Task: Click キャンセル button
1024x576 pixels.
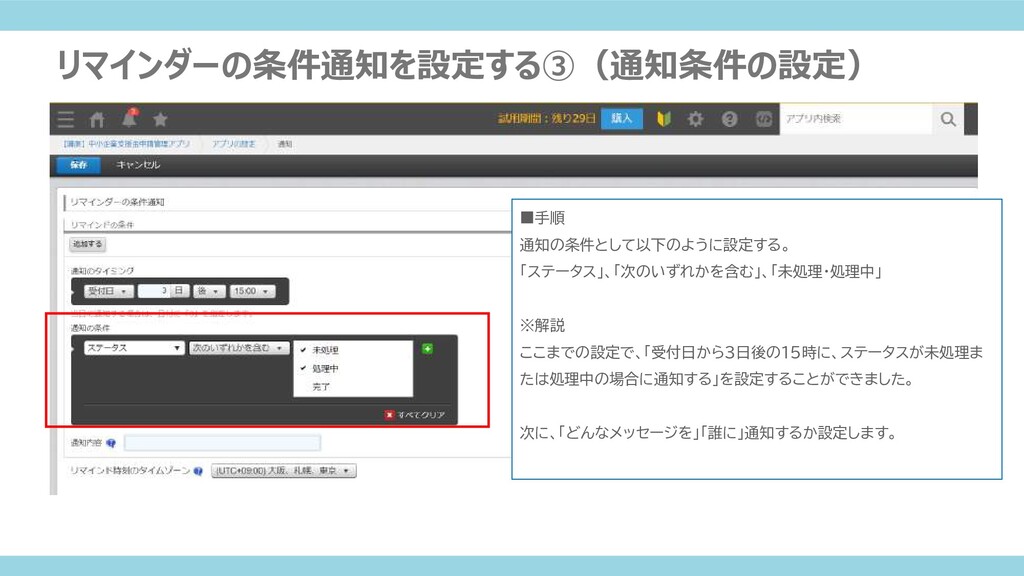Action: (138, 165)
